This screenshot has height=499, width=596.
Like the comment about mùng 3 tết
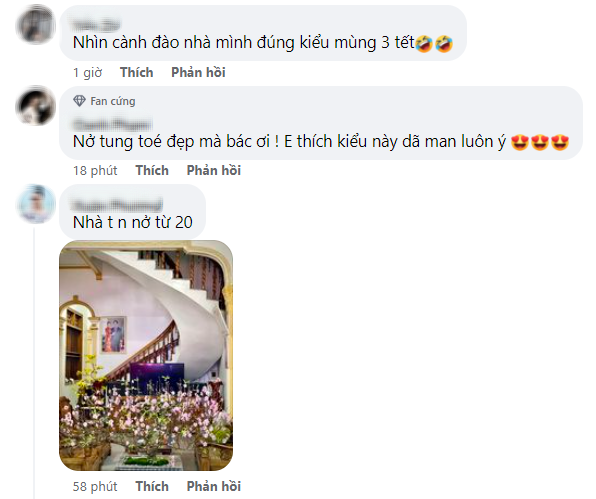[x=136, y=72]
